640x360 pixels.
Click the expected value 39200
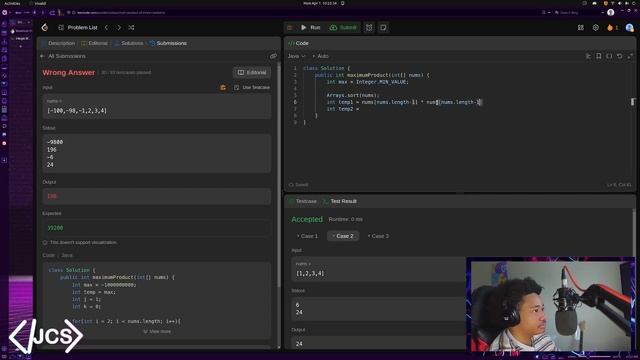click(x=55, y=228)
